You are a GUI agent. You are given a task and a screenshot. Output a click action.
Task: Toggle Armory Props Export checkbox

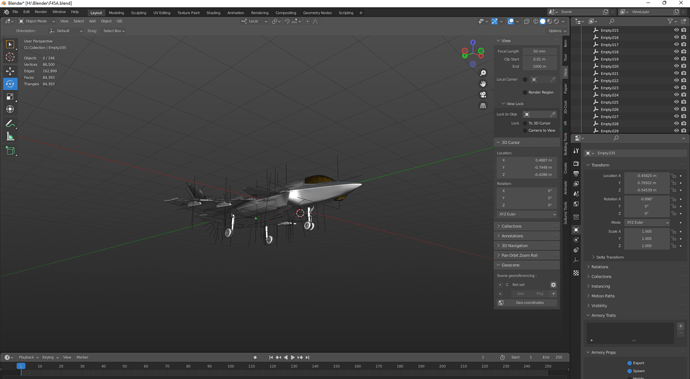pos(629,363)
